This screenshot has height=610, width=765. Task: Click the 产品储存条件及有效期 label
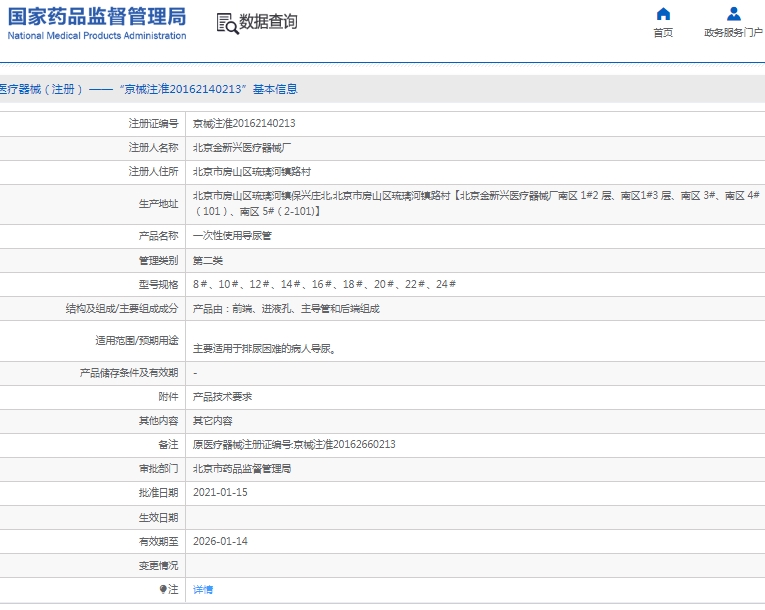point(129,373)
